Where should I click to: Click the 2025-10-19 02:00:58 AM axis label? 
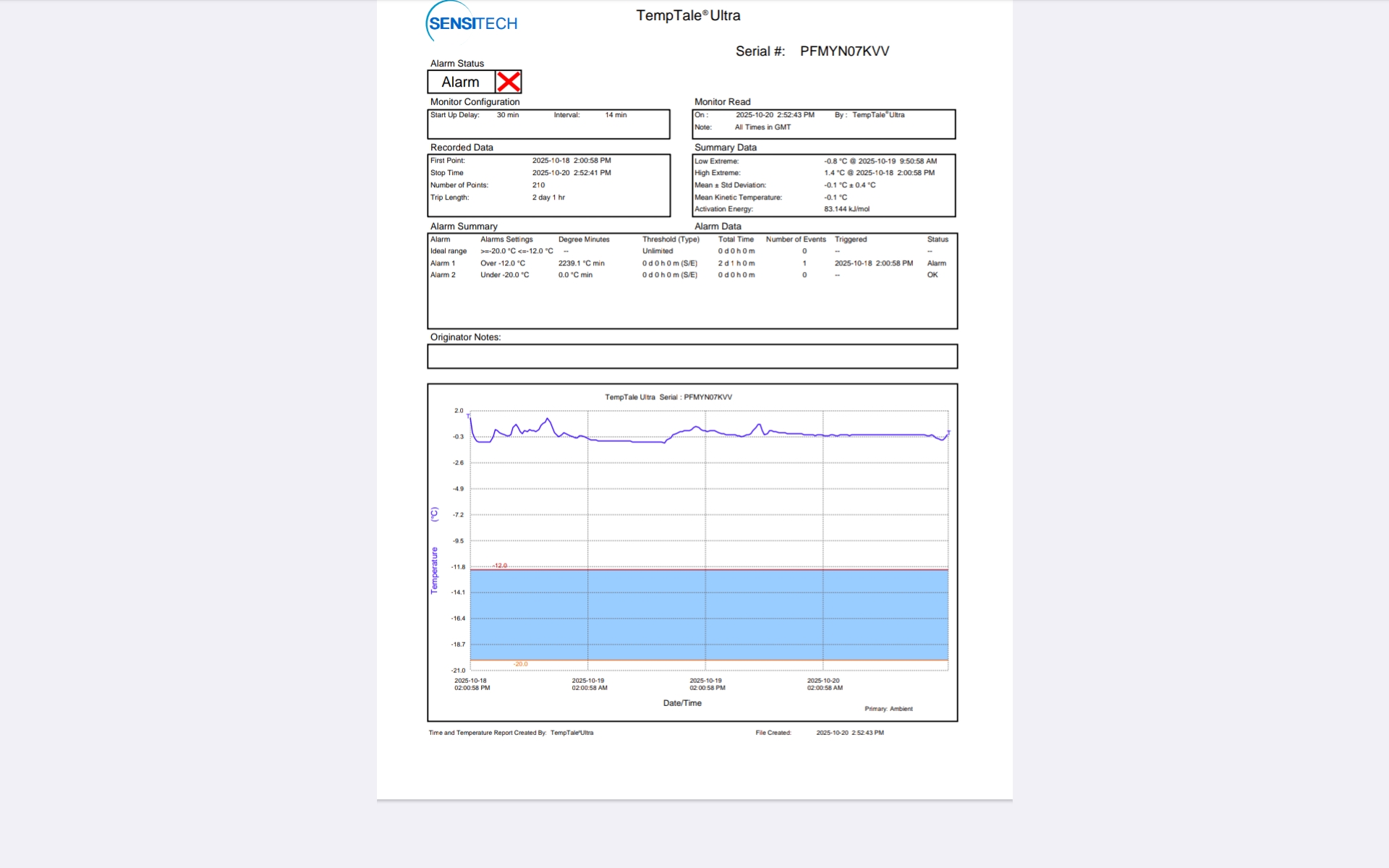click(589, 684)
